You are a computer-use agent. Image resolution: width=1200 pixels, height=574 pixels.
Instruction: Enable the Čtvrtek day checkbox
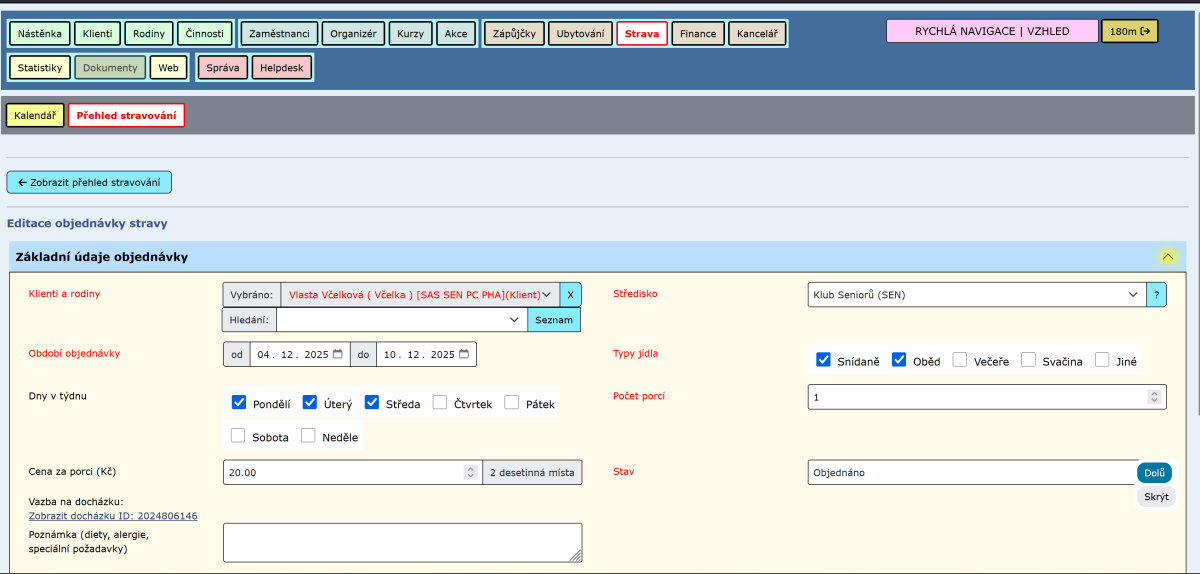pos(440,403)
